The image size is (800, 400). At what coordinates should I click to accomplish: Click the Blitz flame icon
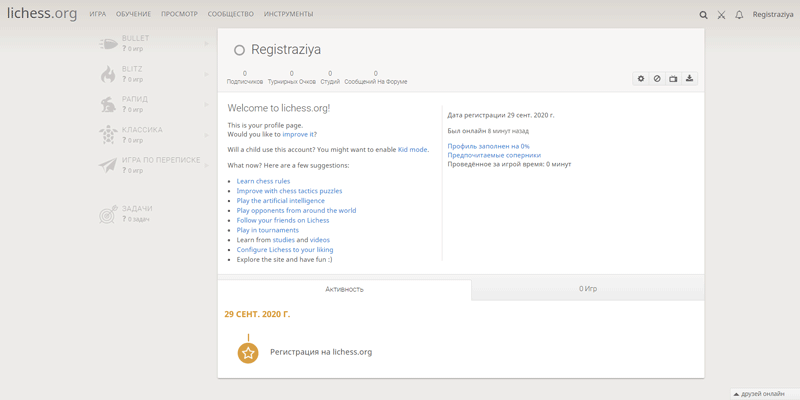coord(108,74)
